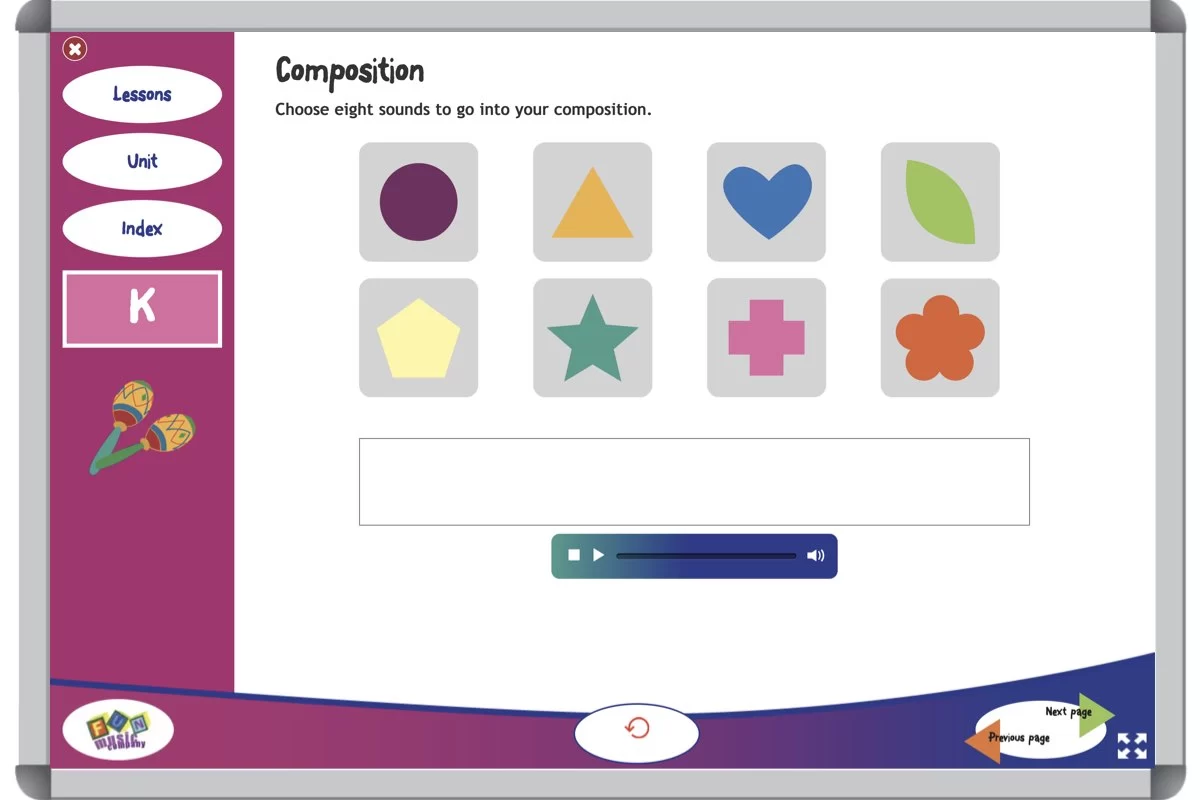Click the audio progress bar
The image size is (1200, 800).
coord(706,555)
